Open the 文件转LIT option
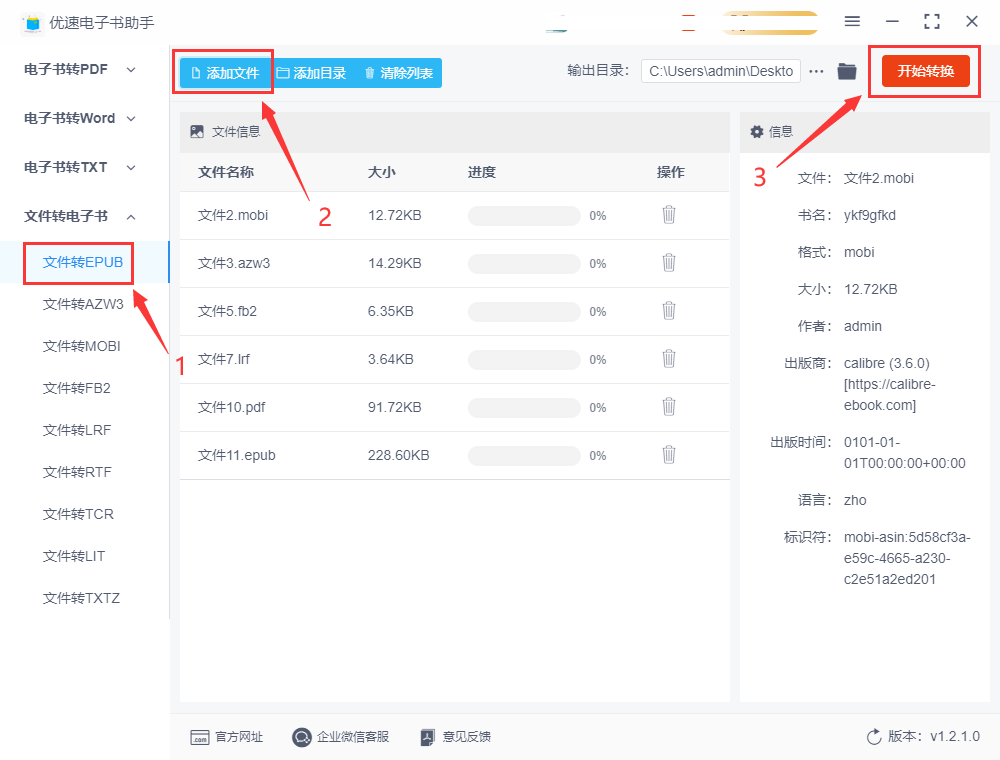1000x760 pixels. tap(74, 557)
